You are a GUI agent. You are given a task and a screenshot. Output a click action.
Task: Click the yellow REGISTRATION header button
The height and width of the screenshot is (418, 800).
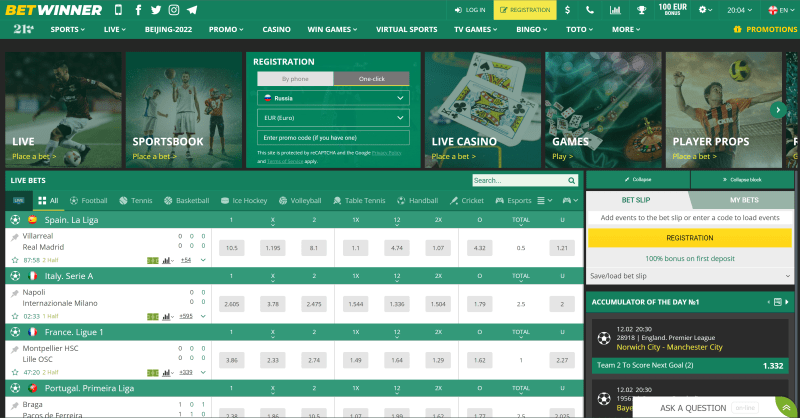coord(525,10)
